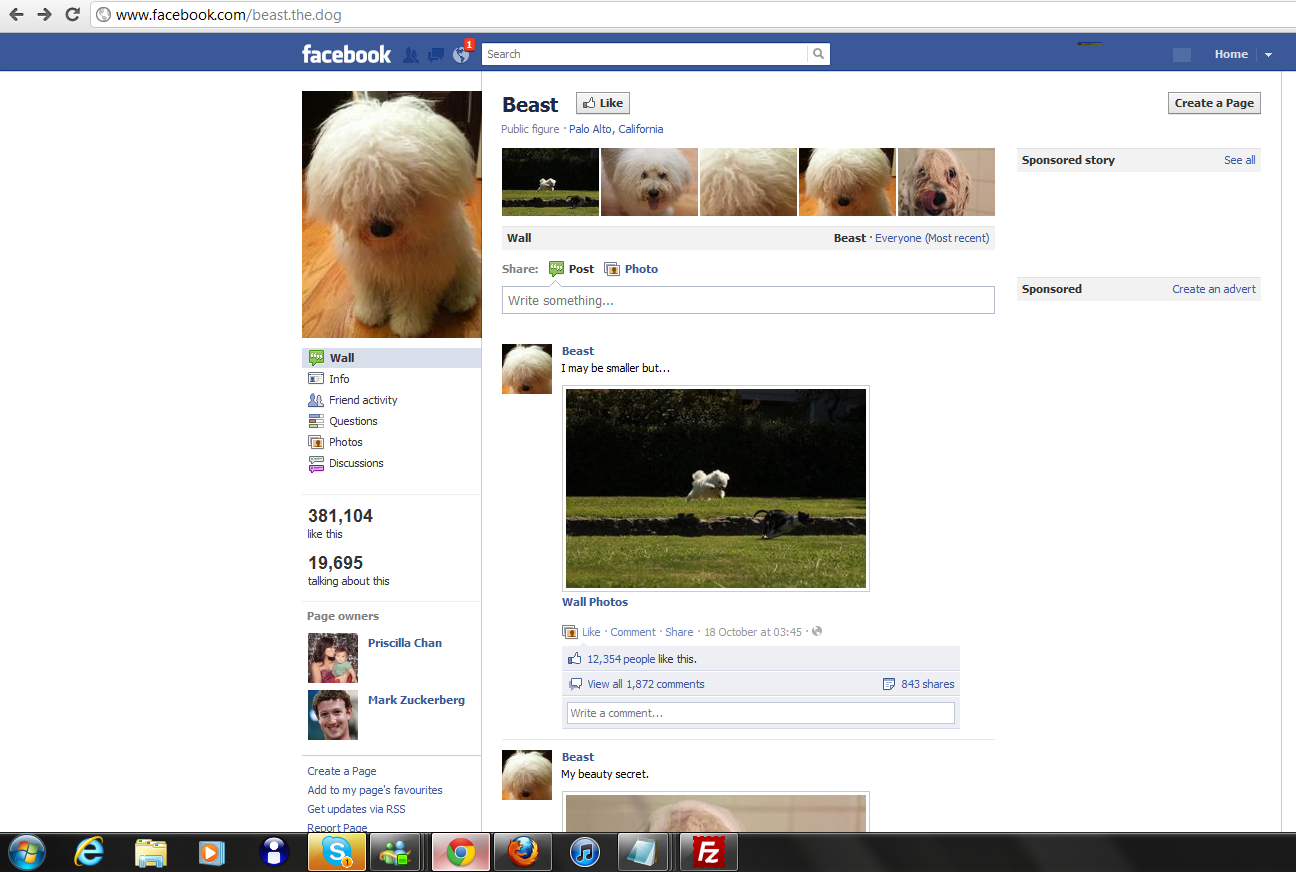
Task: Switch to Firefox on the taskbar
Action: tap(522, 852)
